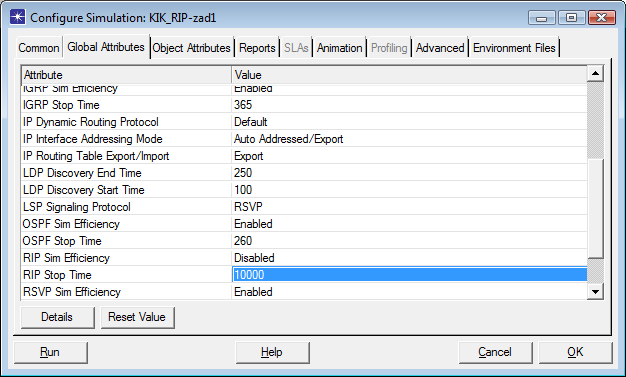The height and width of the screenshot is (377, 626).
Task: Close the Configure Simulation window
Action: point(602,18)
